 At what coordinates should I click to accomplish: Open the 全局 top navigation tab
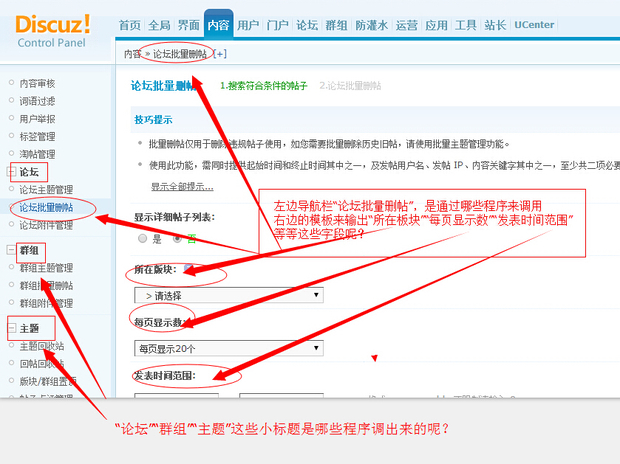(x=159, y=25)
